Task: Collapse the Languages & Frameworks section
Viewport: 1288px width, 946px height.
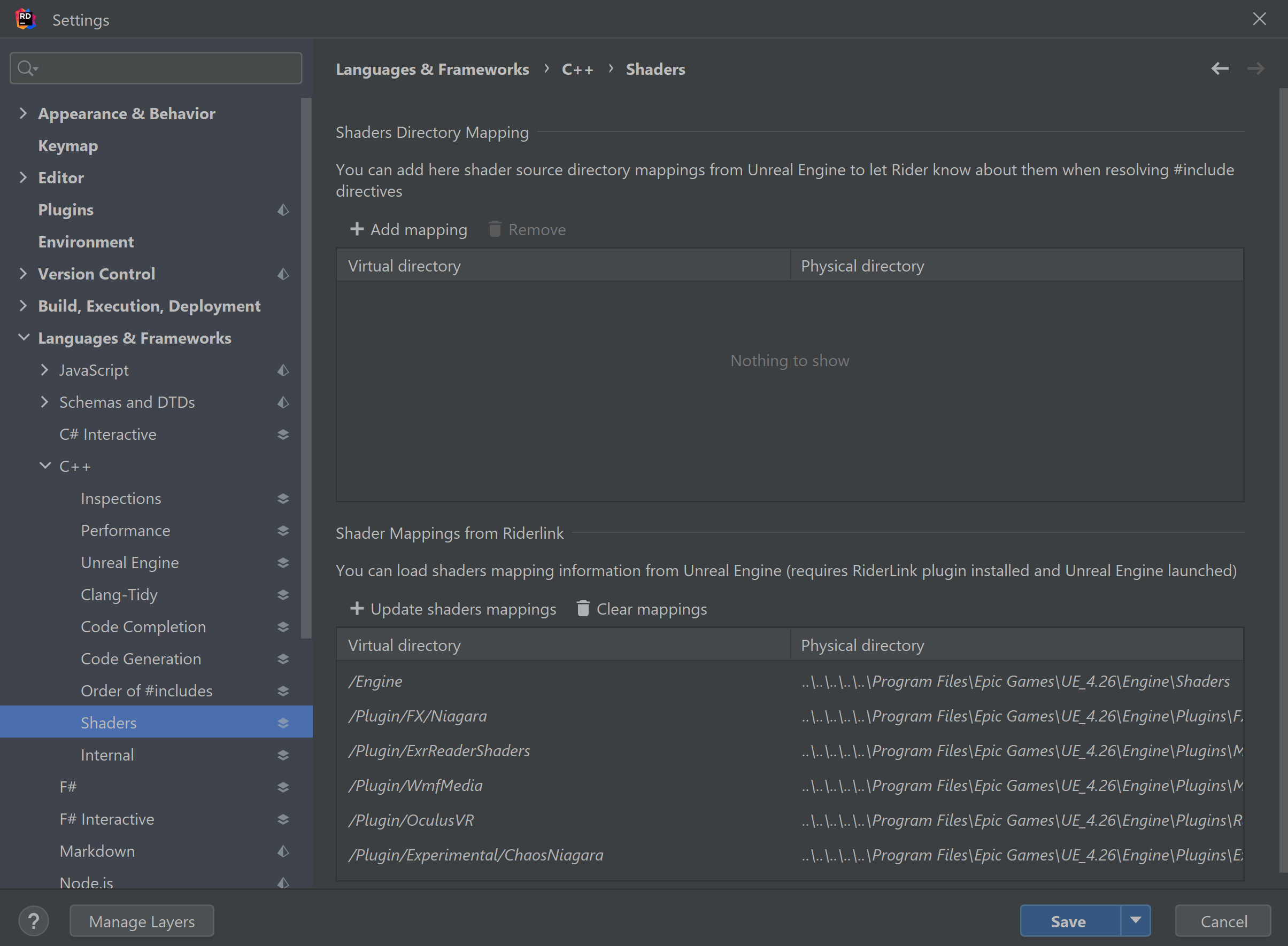Action: click(23, 337)
